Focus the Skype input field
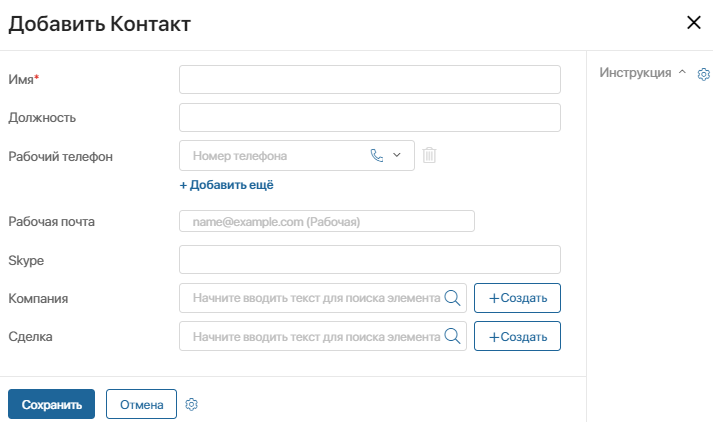 370,260
